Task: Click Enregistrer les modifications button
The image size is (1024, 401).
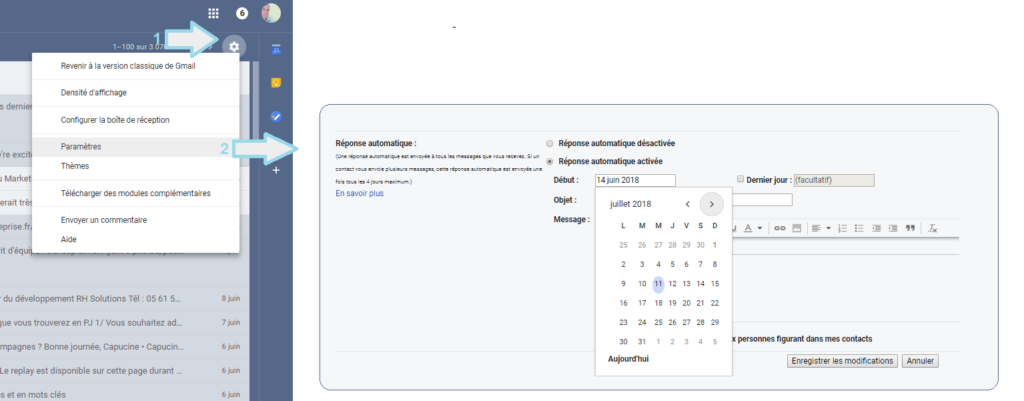Action: click(842, 361)
